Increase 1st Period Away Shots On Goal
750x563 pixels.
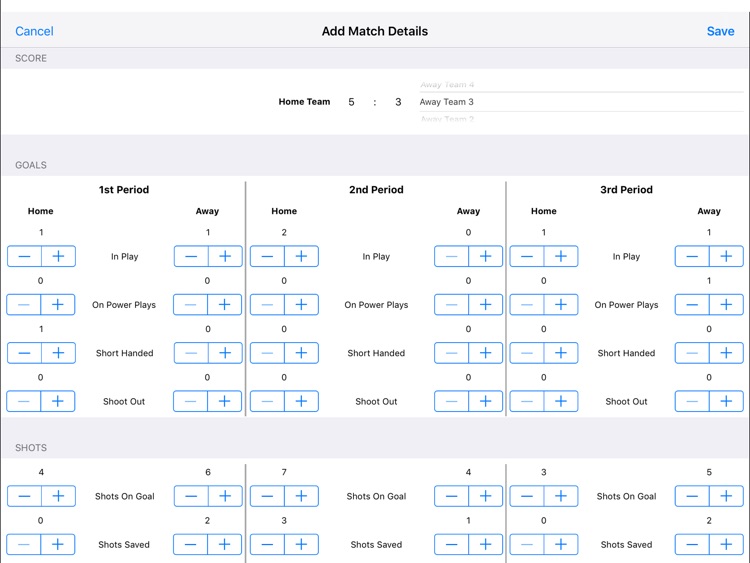pyautogui.click(x=225, y=496)
